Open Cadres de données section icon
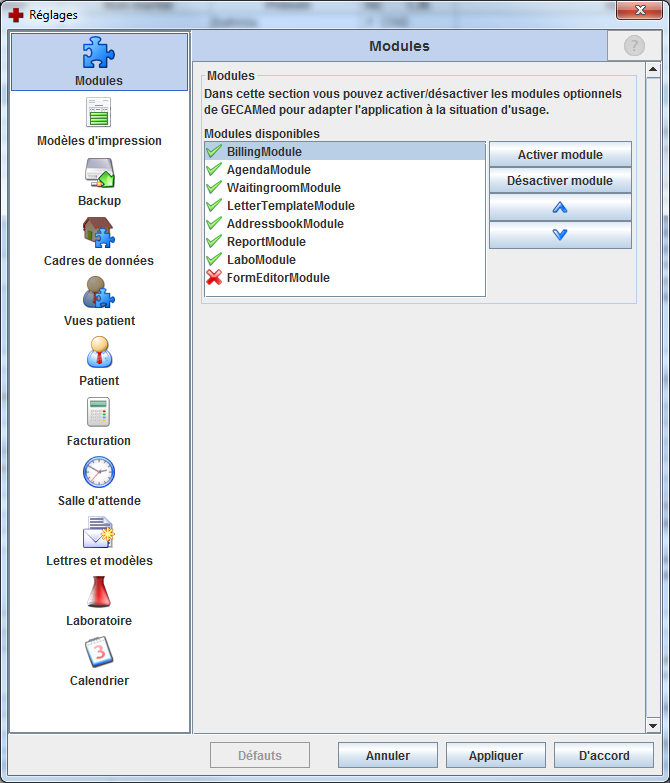Image resolution: width=670 pixels, height=783 pixels. [x=99, y=232]
